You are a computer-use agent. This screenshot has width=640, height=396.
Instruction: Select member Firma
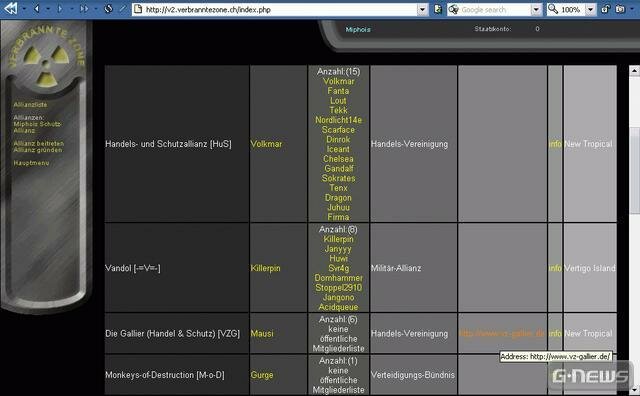338,217
